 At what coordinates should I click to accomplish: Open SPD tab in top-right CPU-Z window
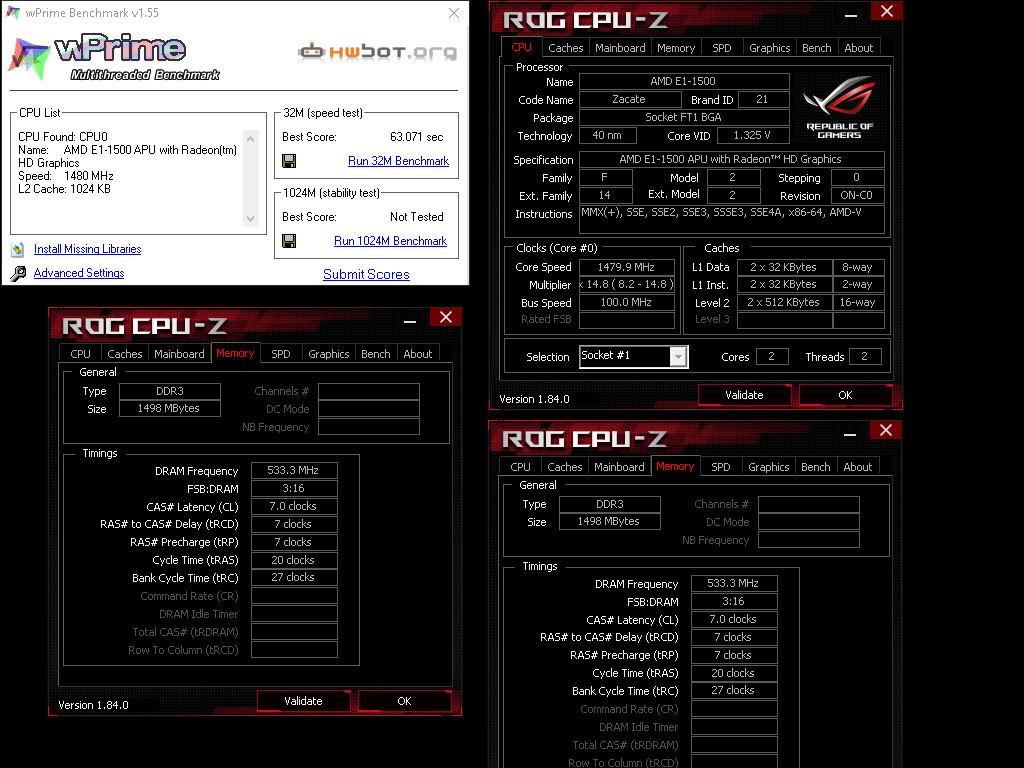point(722,48)
